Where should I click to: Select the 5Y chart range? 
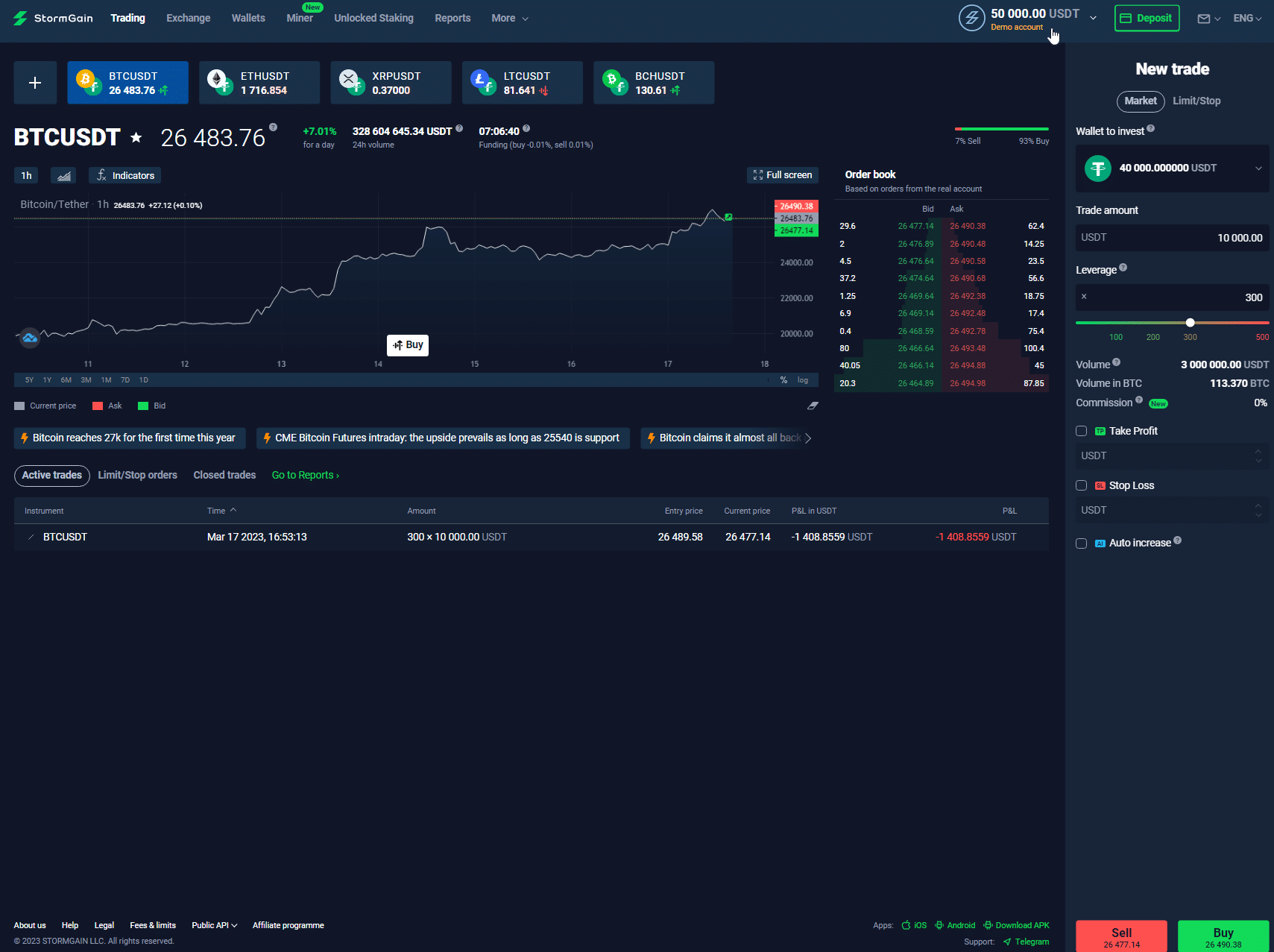tap(29, 380)
